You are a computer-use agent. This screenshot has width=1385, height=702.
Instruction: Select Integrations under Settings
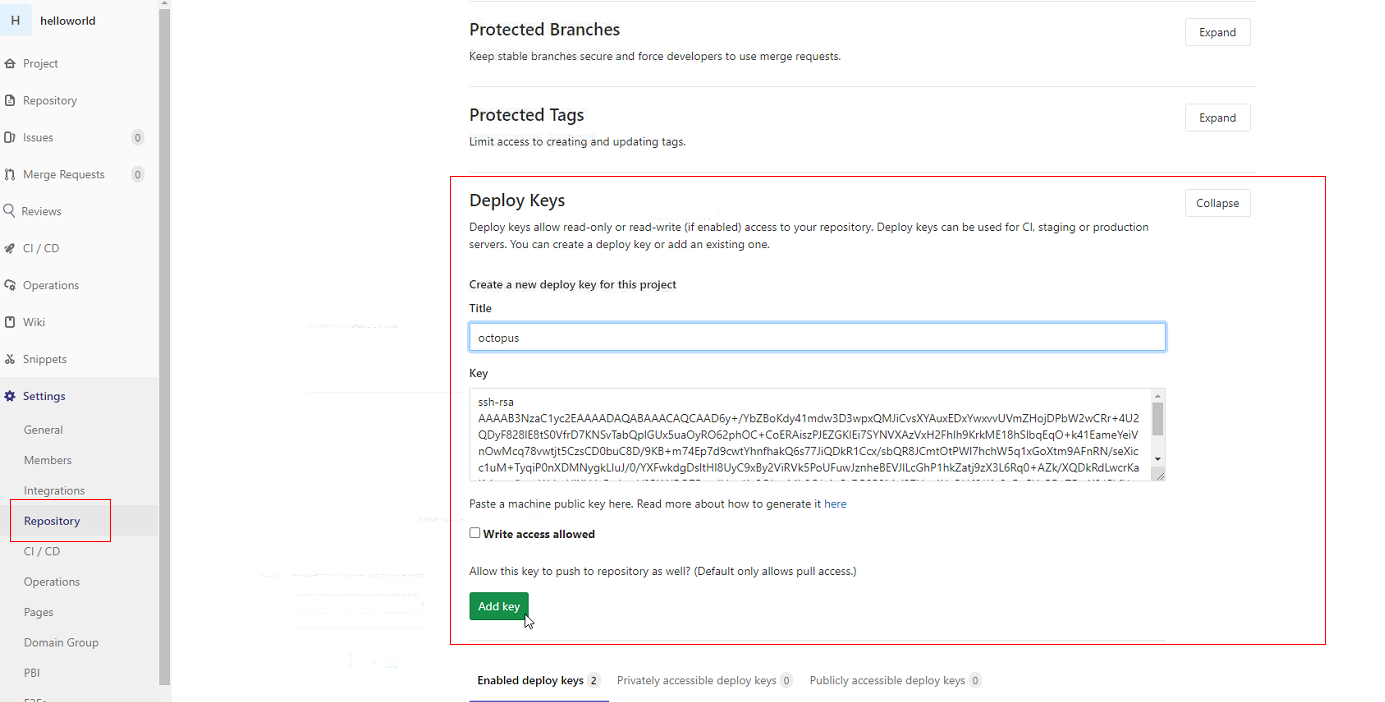click(54, 491)
